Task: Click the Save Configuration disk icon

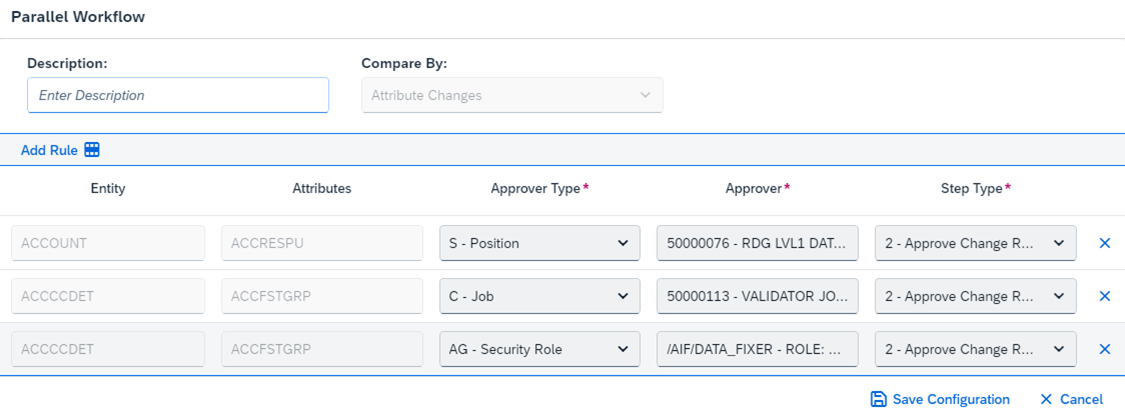Action: pos(878,399)
